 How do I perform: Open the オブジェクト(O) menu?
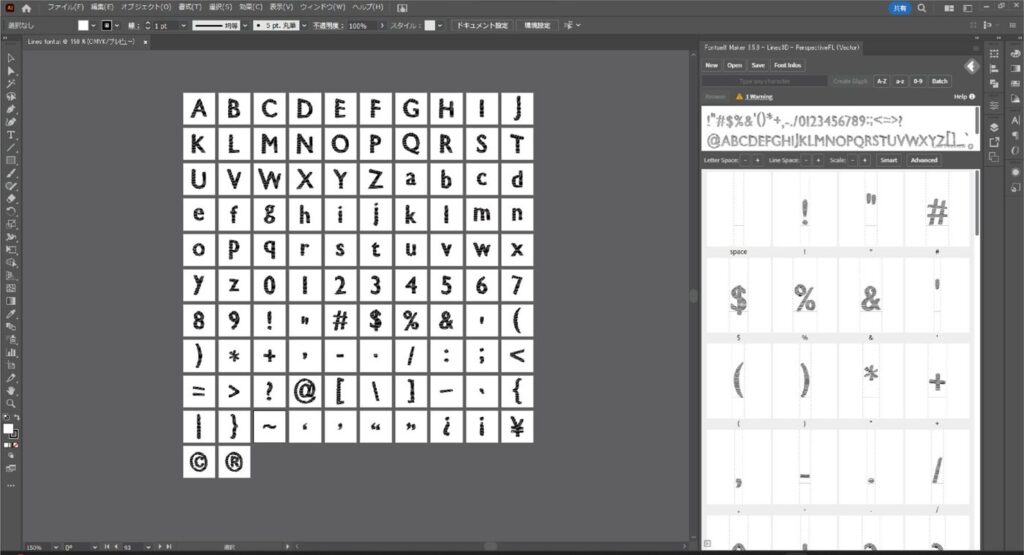tap(146, 7)
